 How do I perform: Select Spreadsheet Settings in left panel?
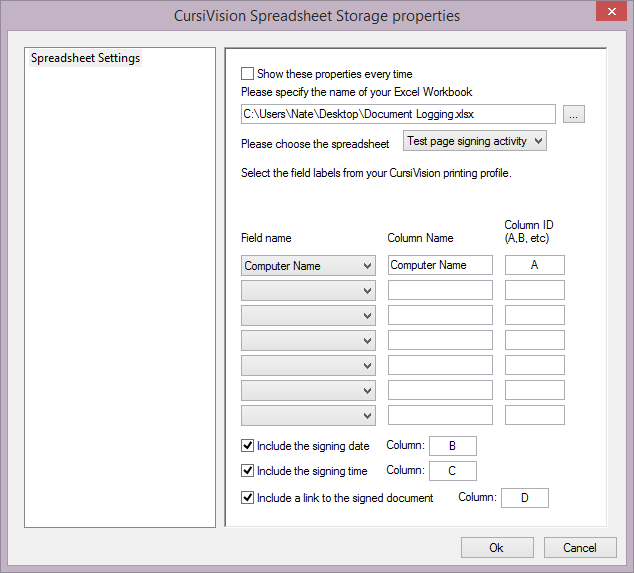pyautogui.click(x=86, y=58)
